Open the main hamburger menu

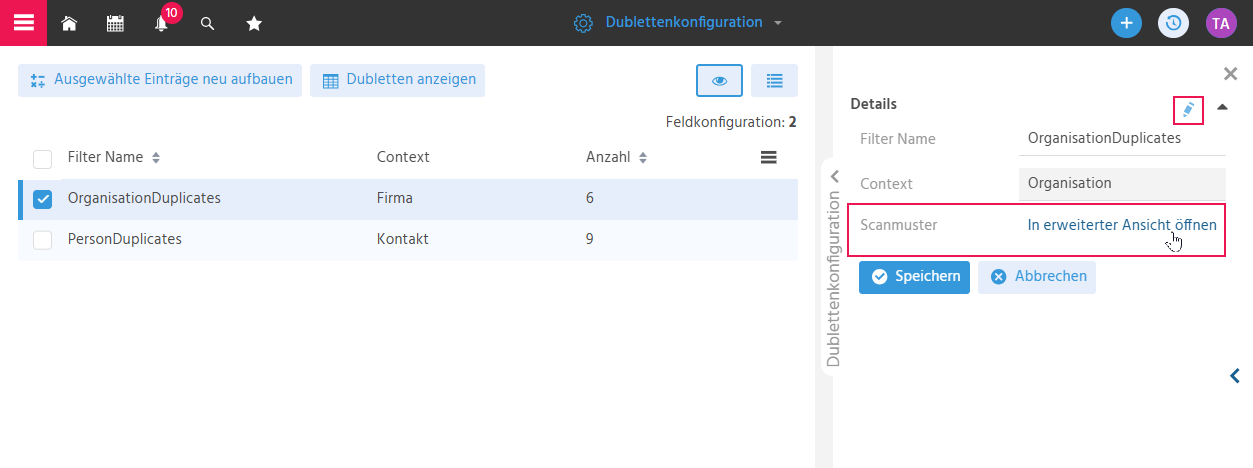pos(23,22)
